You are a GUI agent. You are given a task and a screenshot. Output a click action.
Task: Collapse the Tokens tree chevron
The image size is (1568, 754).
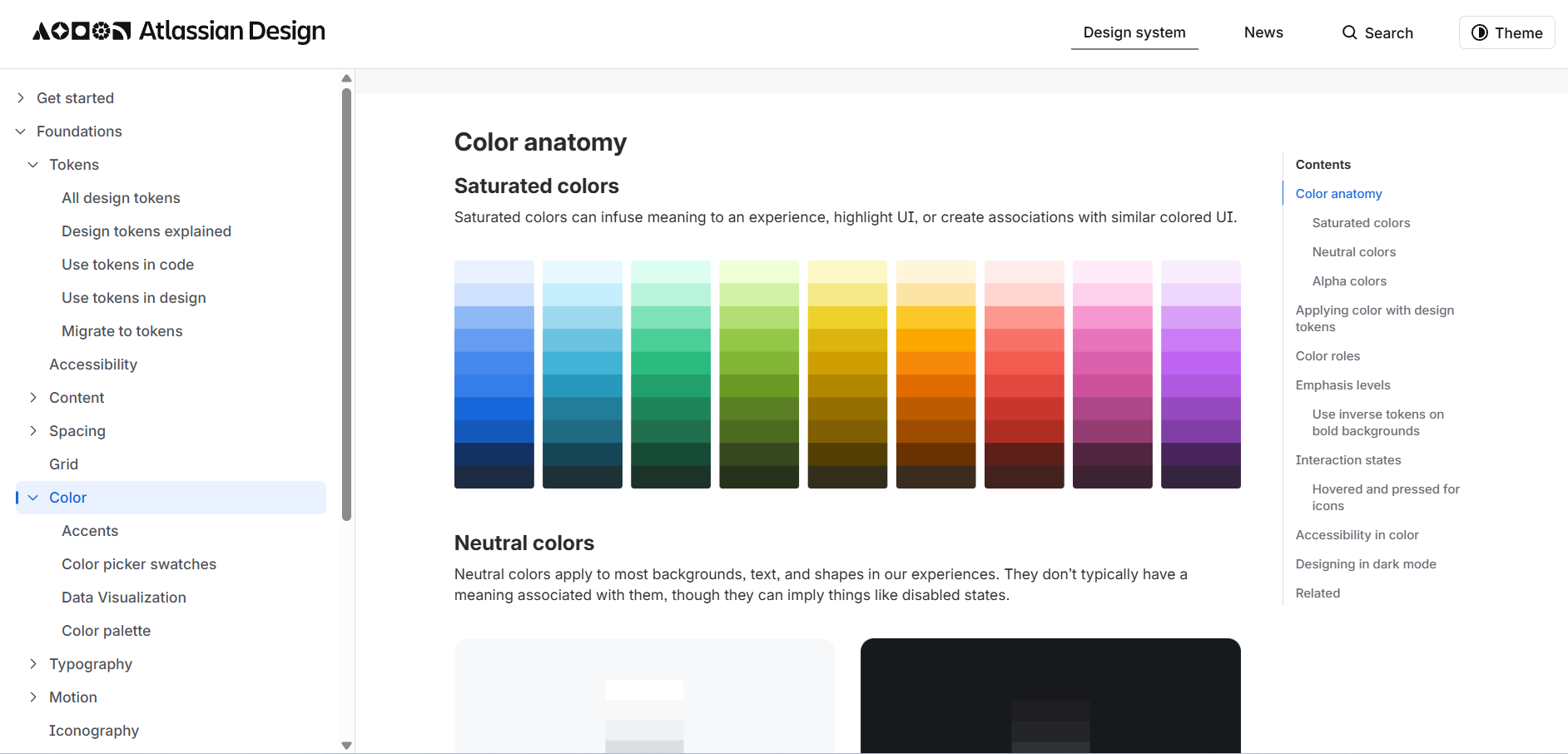point(33,165)
